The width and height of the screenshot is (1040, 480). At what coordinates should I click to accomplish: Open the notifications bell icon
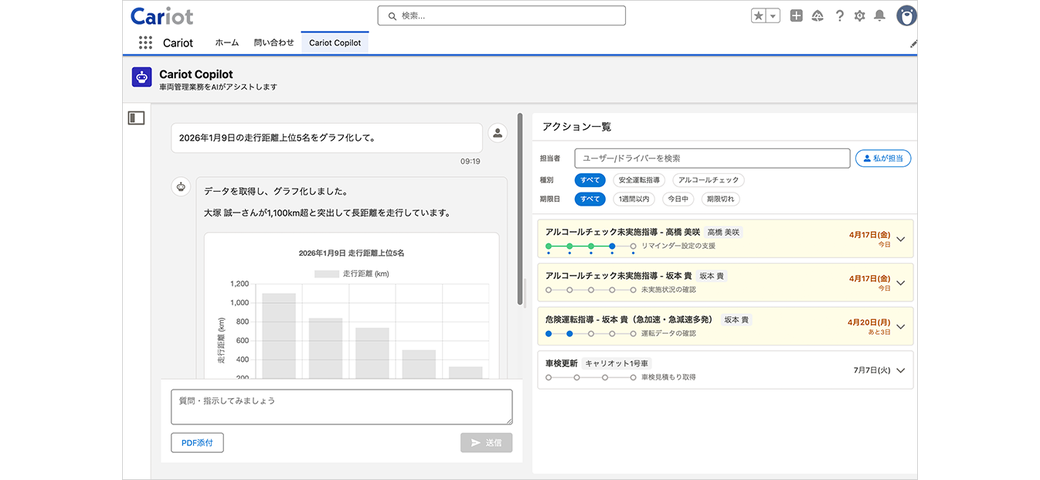point(879,16)
